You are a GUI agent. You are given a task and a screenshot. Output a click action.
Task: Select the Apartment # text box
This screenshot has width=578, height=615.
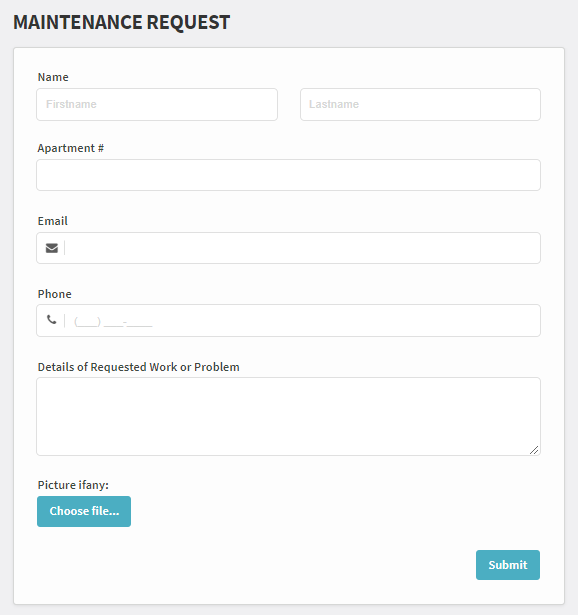tap(289, 175)
